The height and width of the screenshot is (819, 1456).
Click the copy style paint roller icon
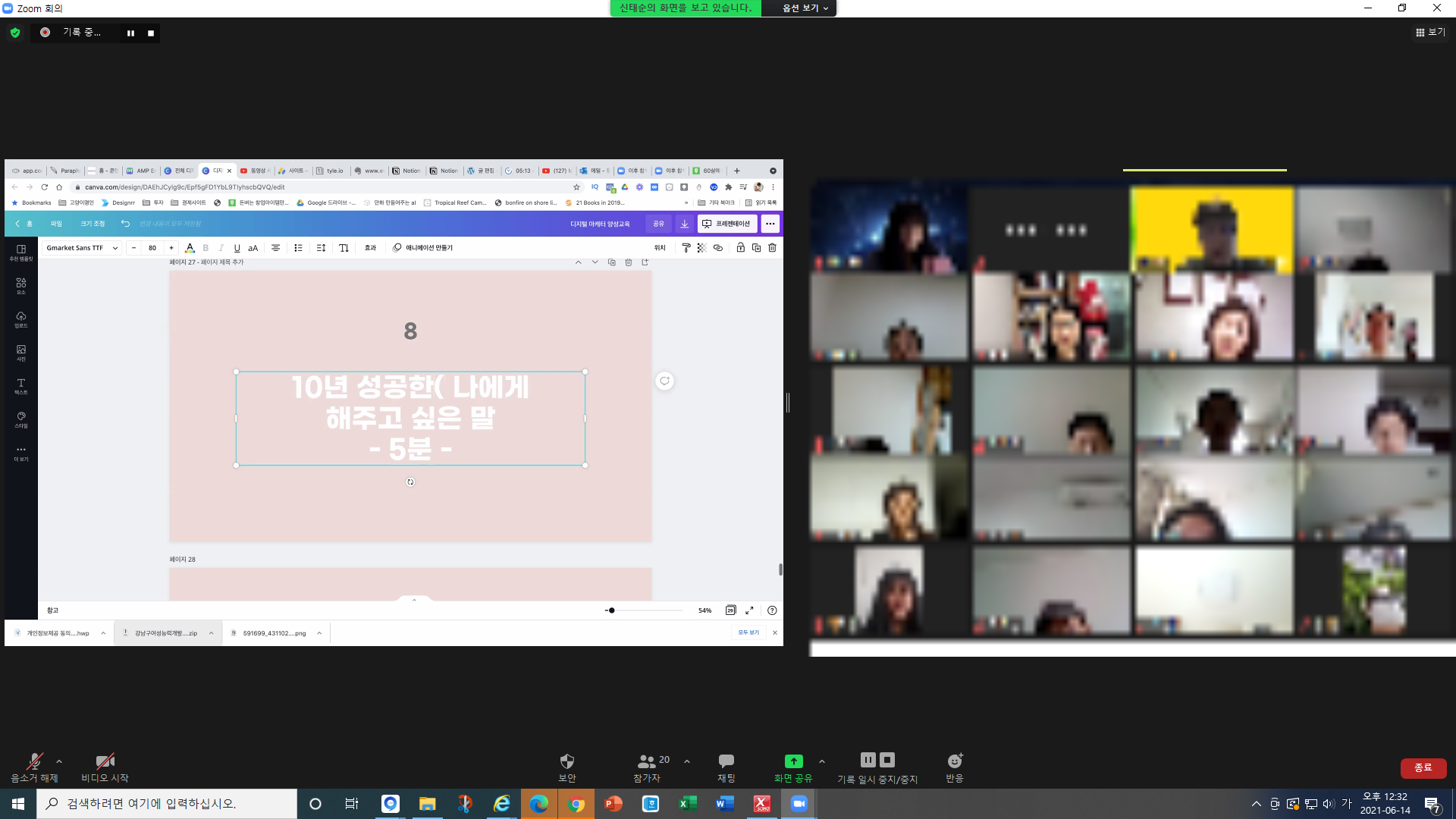coord(686,248)
